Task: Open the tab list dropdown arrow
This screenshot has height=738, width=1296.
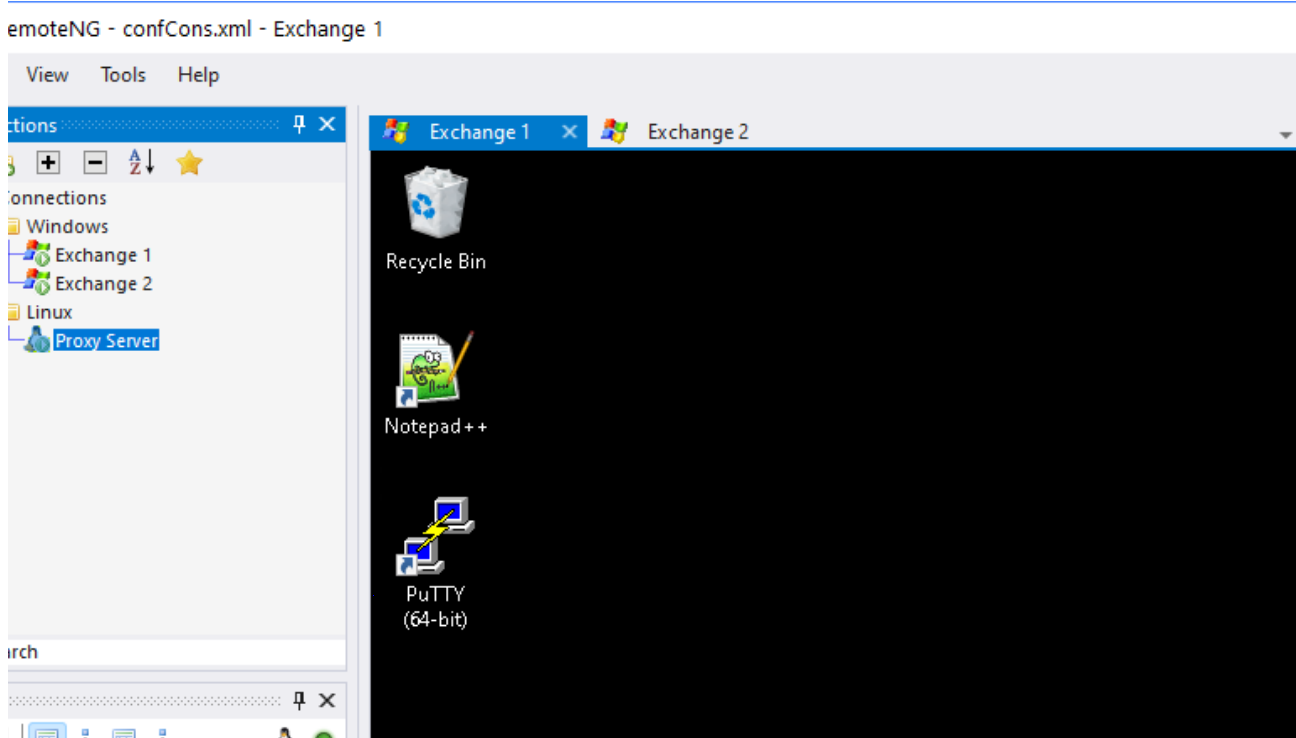Action: (x=1284, y=132)
